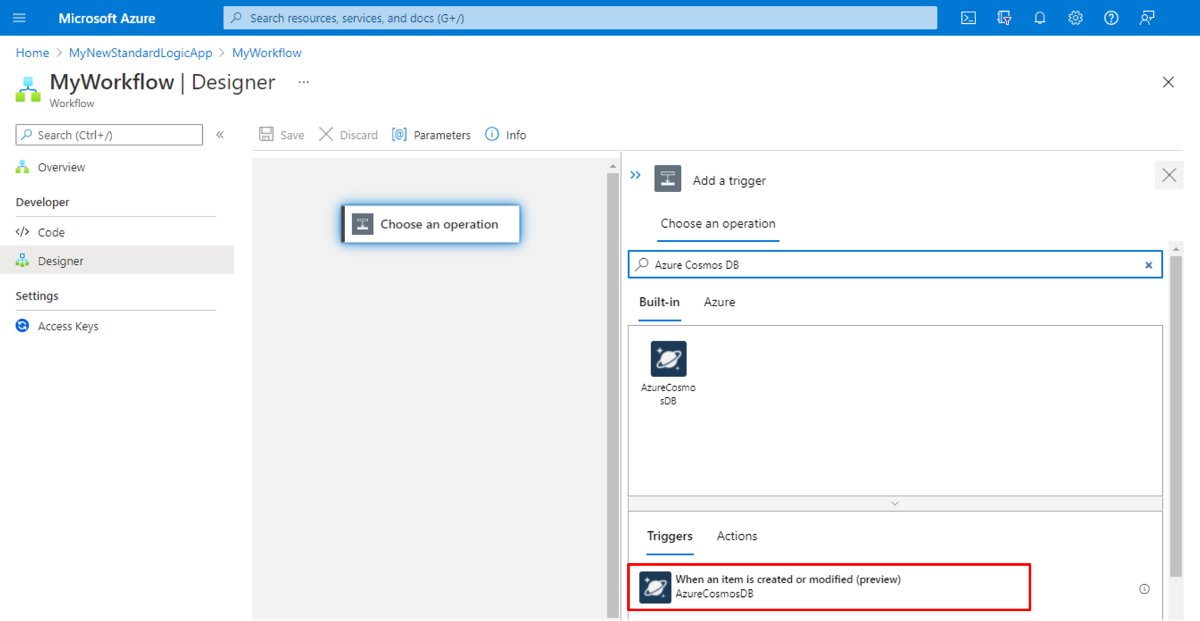Close the Add a trigger panel

click(x=1169, y=176)
